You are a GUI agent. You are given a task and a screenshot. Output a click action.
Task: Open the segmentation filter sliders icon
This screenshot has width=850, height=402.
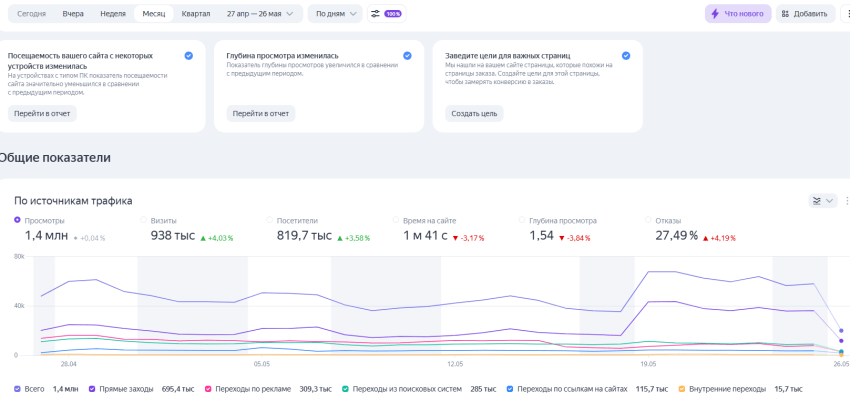point(375,14)
